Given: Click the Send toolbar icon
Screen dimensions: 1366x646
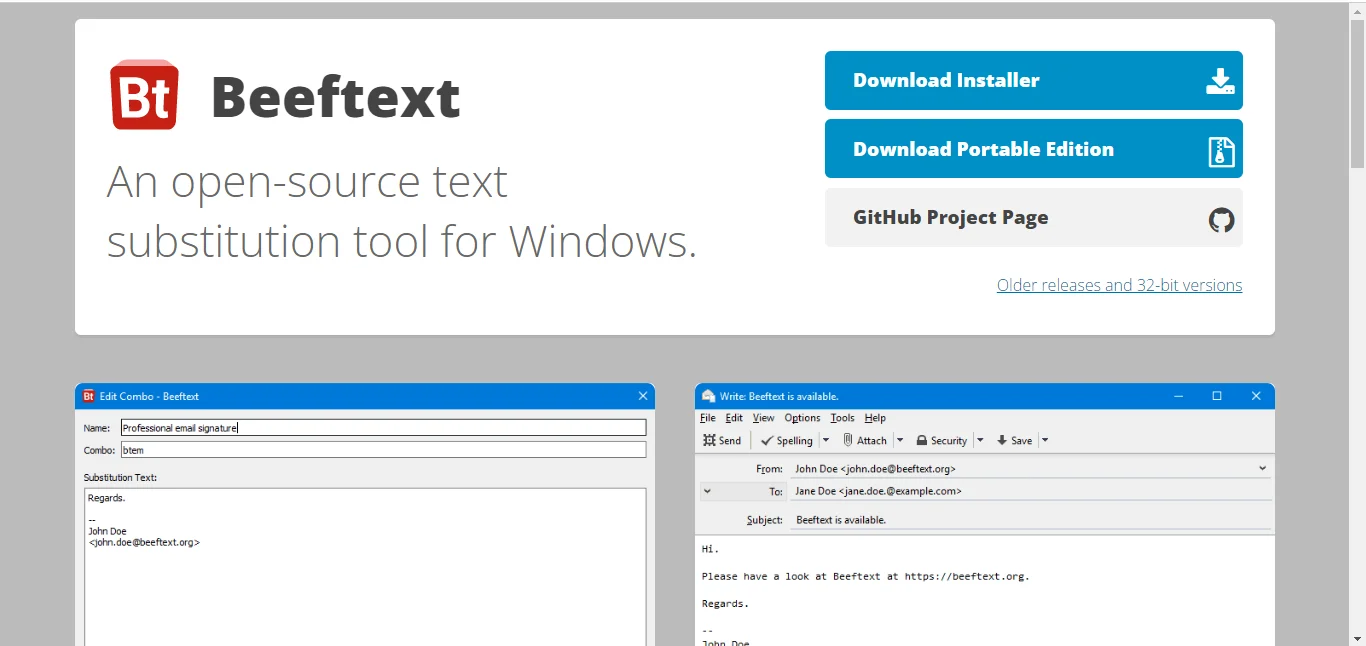Looking at the screenshot, I should pos(709,440).
